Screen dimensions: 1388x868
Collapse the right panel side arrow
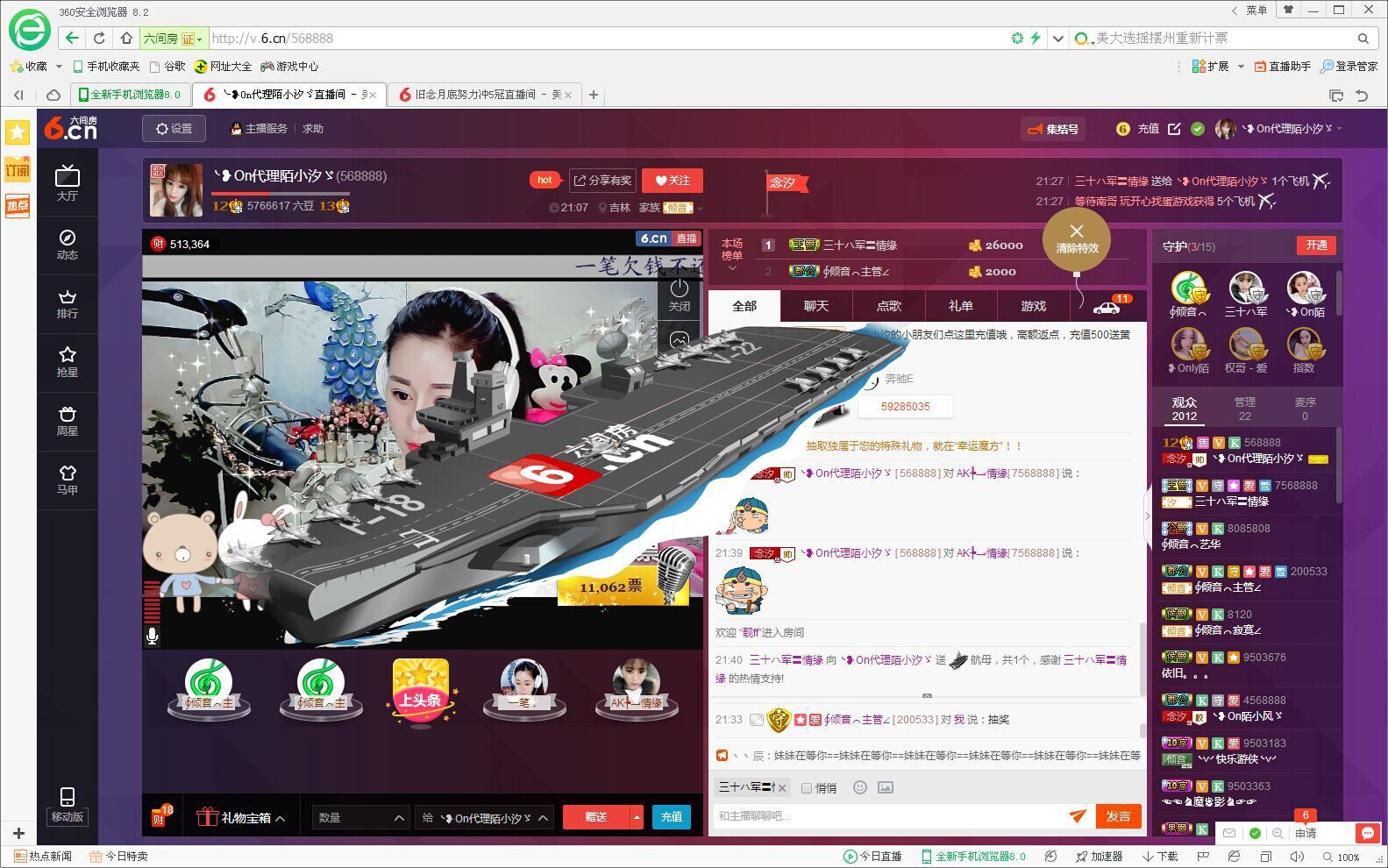(1147, 516)
